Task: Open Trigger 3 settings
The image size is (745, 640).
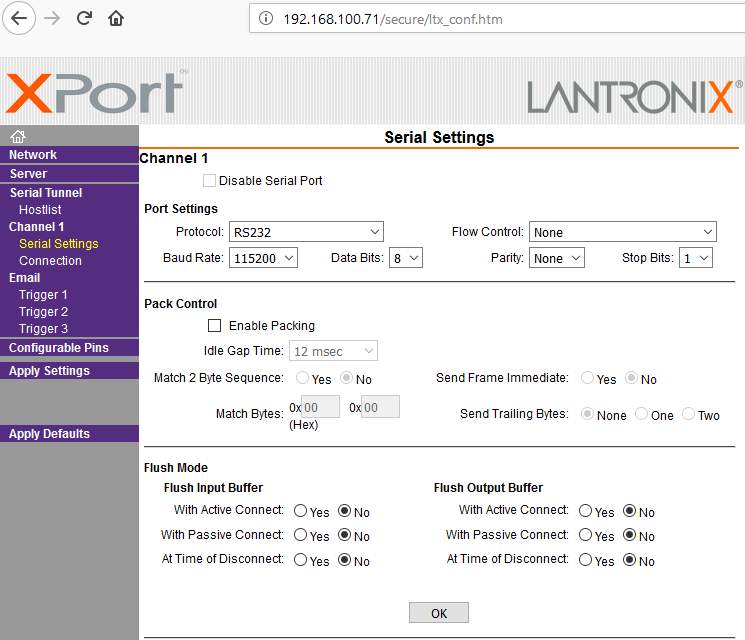Action: (43, 329)
